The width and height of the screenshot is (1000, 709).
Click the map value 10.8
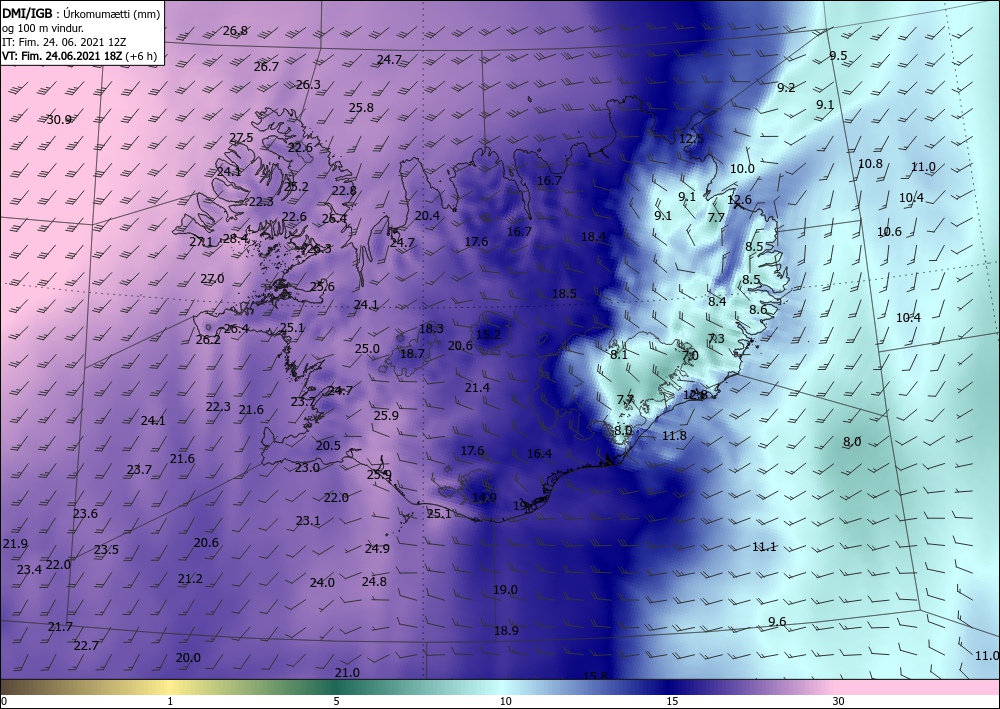tap(870, 163)
